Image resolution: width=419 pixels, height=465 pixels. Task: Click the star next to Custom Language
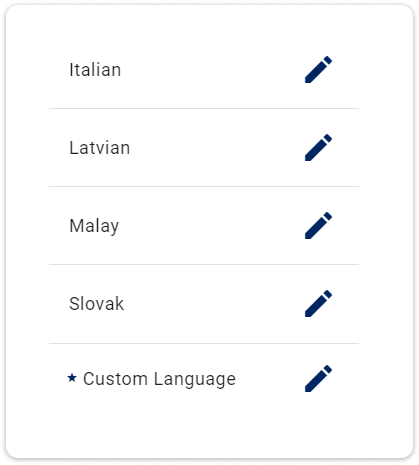72,378
